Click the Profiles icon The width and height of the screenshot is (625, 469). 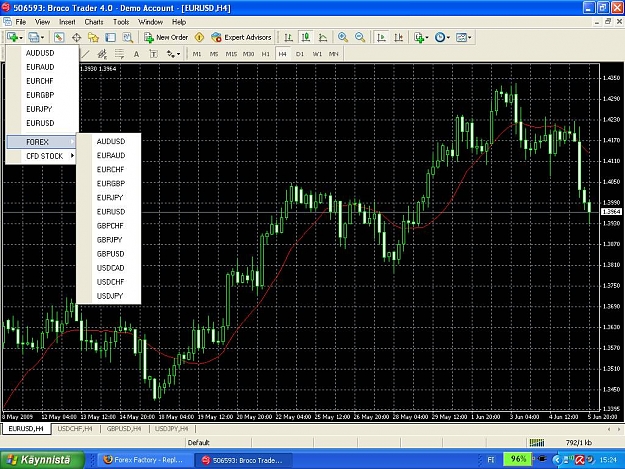pos(33,37)
